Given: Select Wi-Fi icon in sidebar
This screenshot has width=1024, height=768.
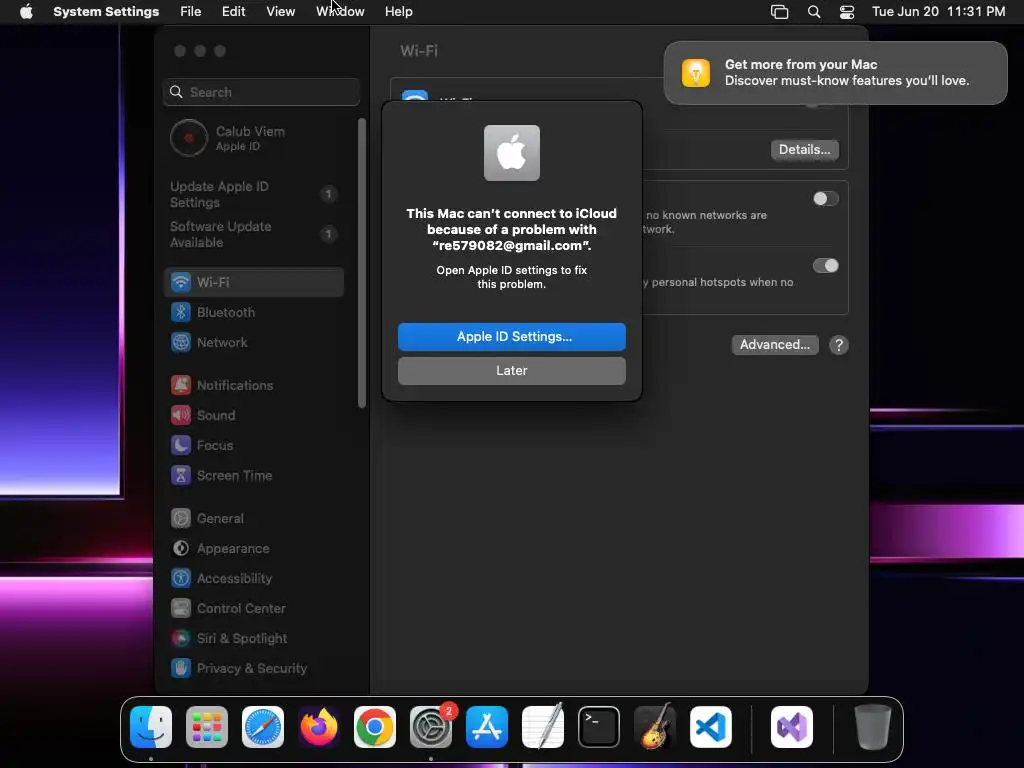Looking at the screenshot, I should tap(181, 282).
